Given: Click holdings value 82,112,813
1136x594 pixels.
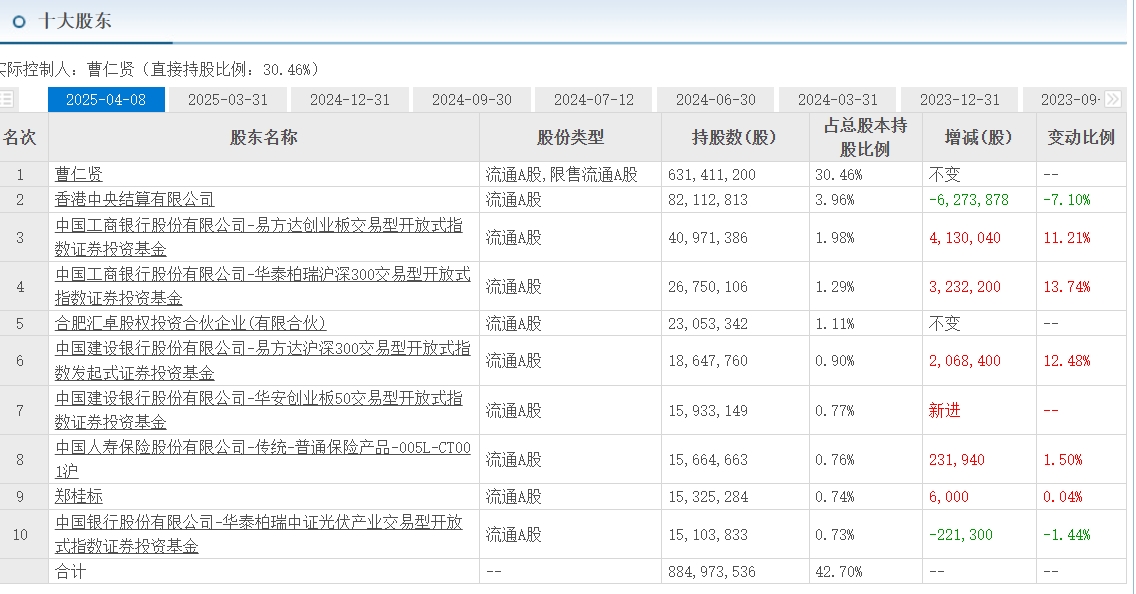Looking at the screenshot, I should pyautogui.click(x=708, y=199).
